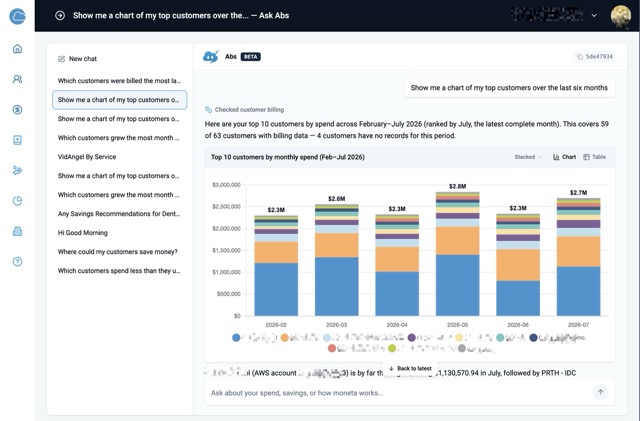
Task: Toggle the pale yellow legend series swatch
Action: pyautogui.click(x=459, y=338)
